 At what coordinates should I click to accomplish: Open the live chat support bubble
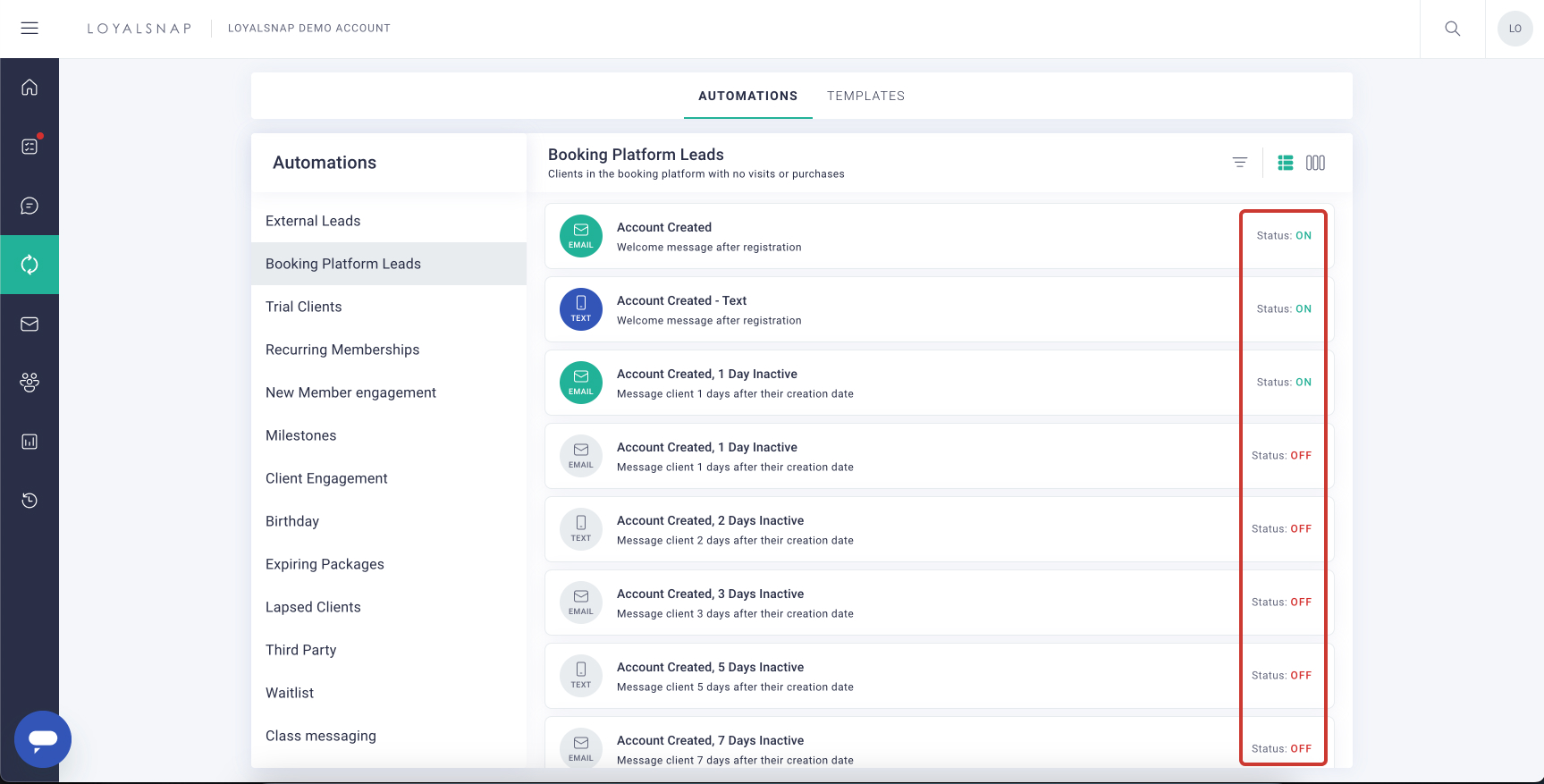[x=43, y=738]
